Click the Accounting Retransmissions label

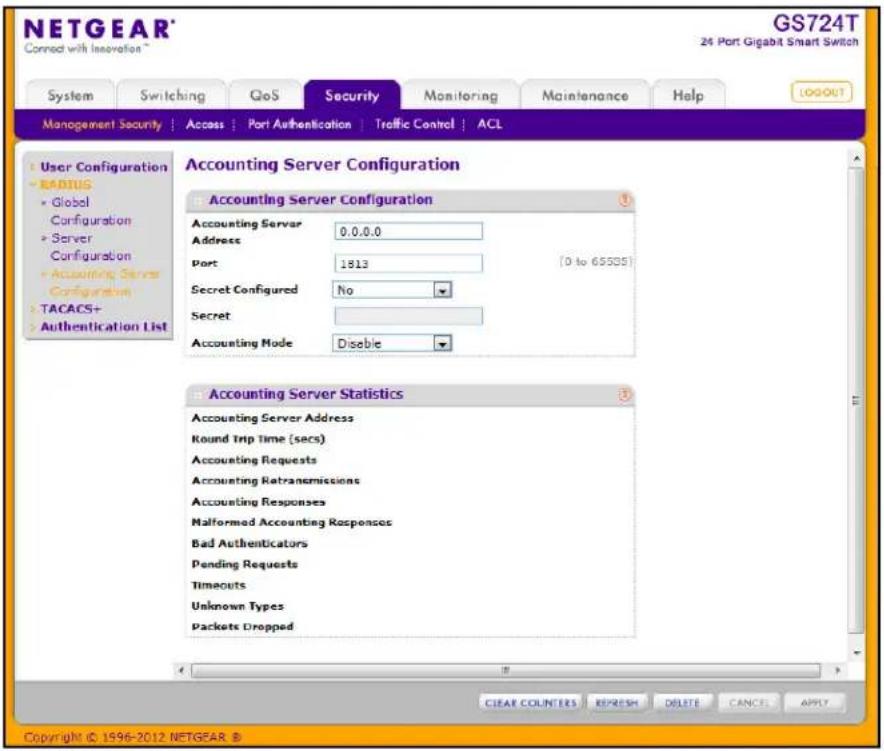(276, 481)
